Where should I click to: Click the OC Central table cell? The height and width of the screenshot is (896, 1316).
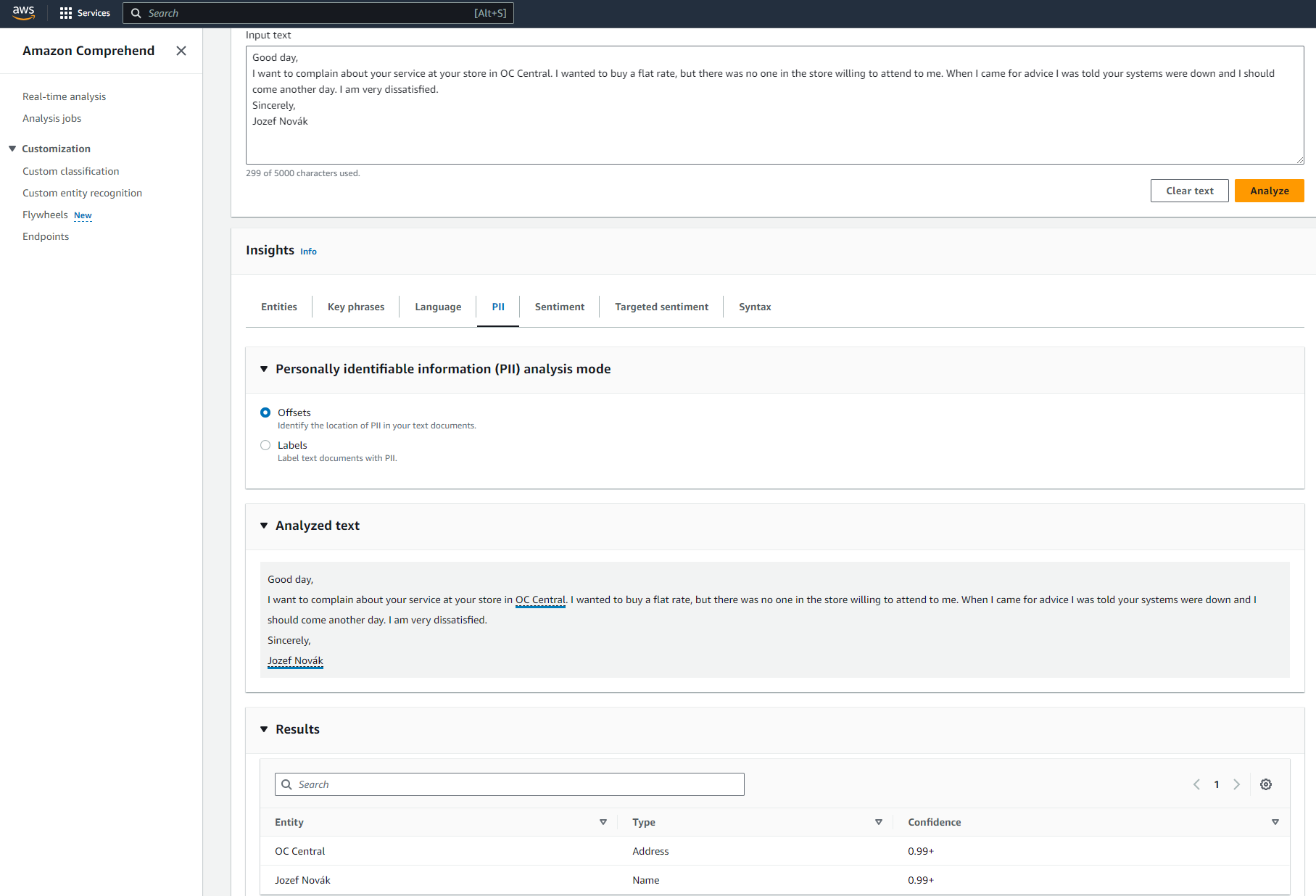point(300,851)
